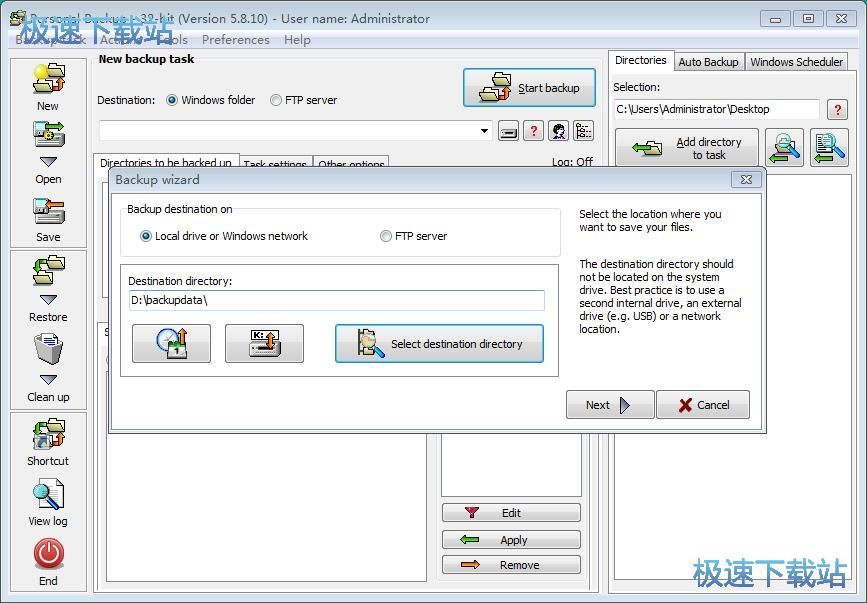867x603 pixels.
Task: Save the task using the Save icon
Action: pyautogui.click(x=48, y=211)
